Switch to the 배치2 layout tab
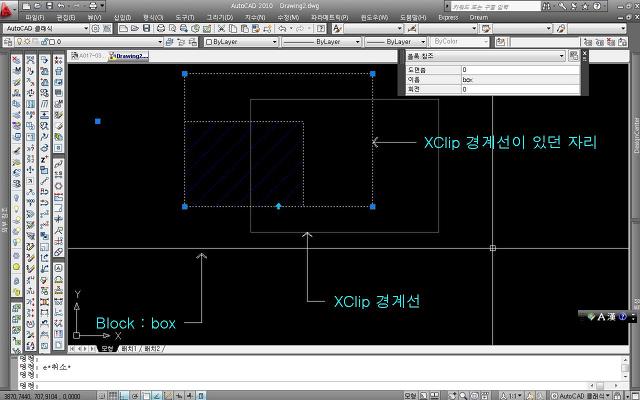This screenshot has width=640, height=400. click(152, 349)
